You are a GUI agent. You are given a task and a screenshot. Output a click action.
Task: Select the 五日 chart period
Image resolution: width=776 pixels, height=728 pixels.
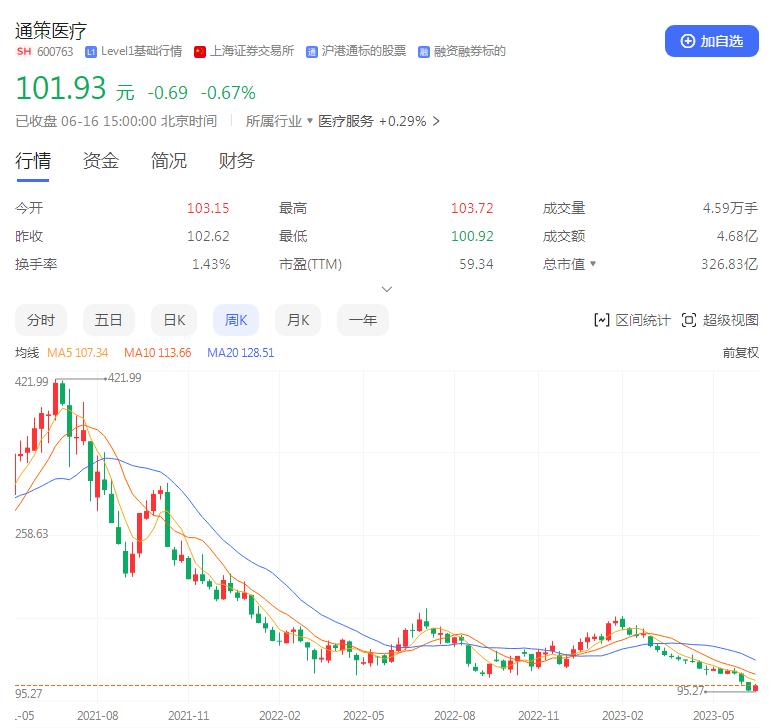[x=108, y=320]
